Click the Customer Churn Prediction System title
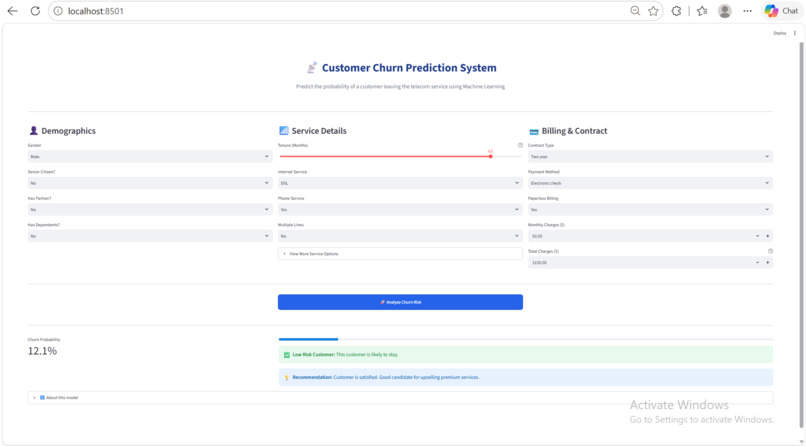The width and height of the screenshot is (806, 447). pyautogui.click(x=409, y=68)
